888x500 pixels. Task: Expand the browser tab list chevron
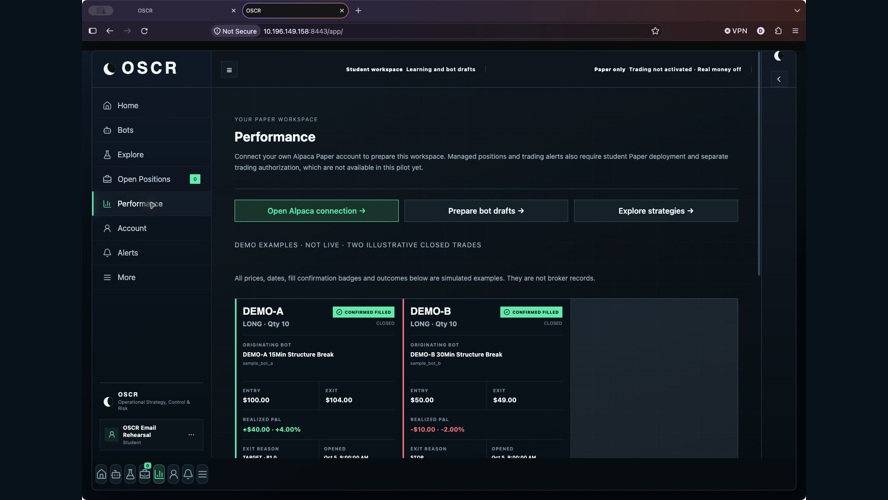click(797, 11)
